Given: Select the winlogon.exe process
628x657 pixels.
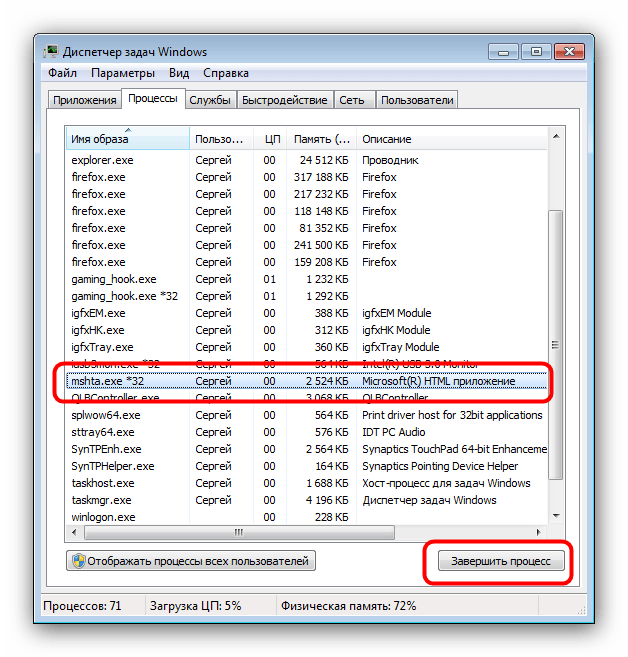Looking at the screenshot, I should click(306, 517).
